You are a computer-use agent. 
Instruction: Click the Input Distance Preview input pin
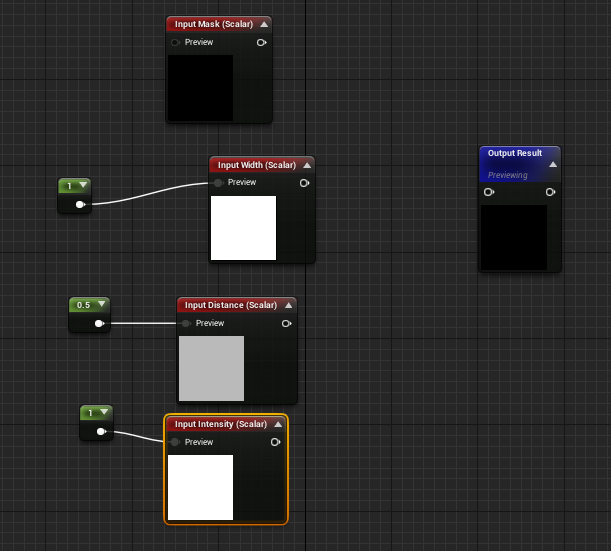click(186, 323)
